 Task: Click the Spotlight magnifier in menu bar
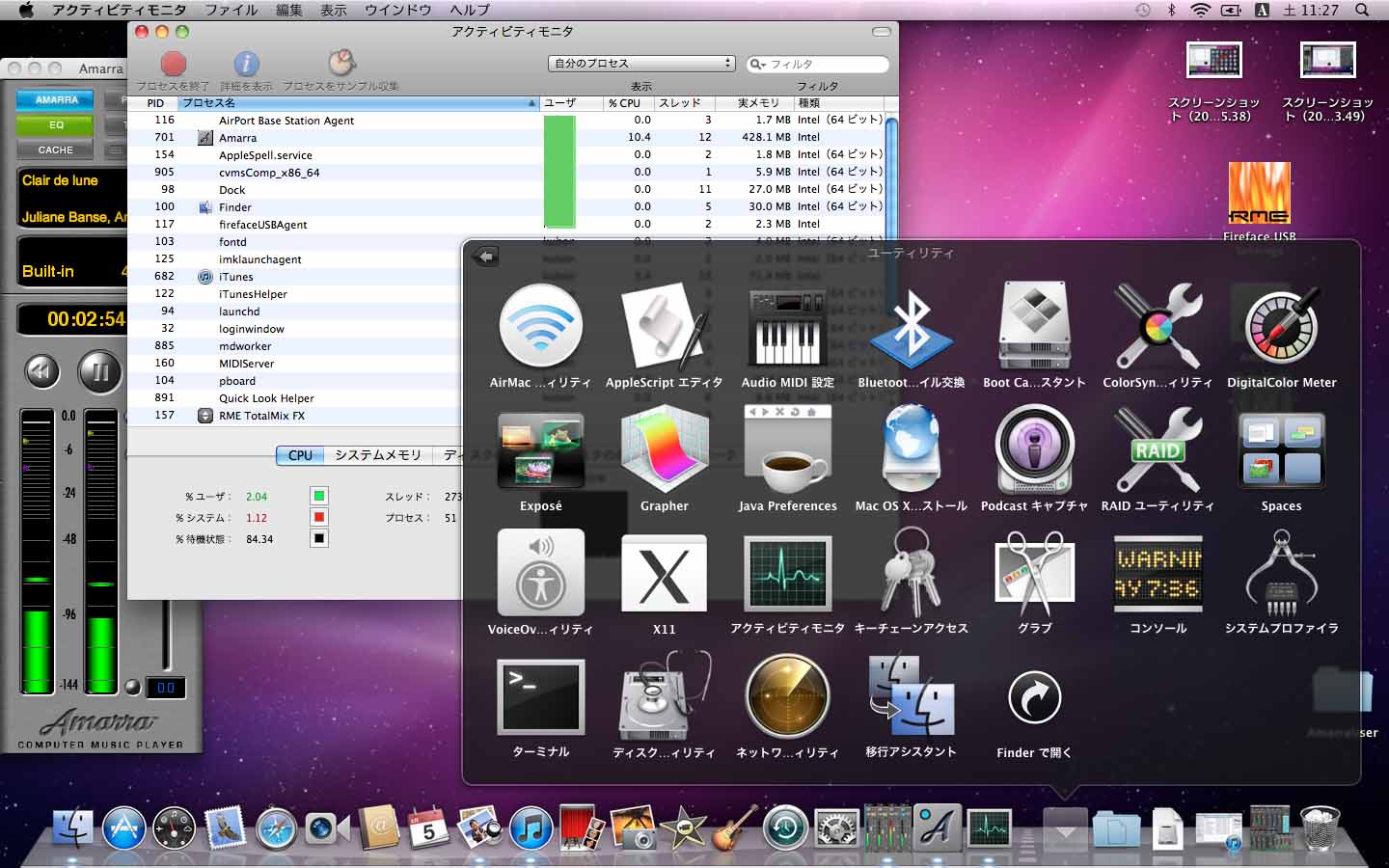[1362, 10]
